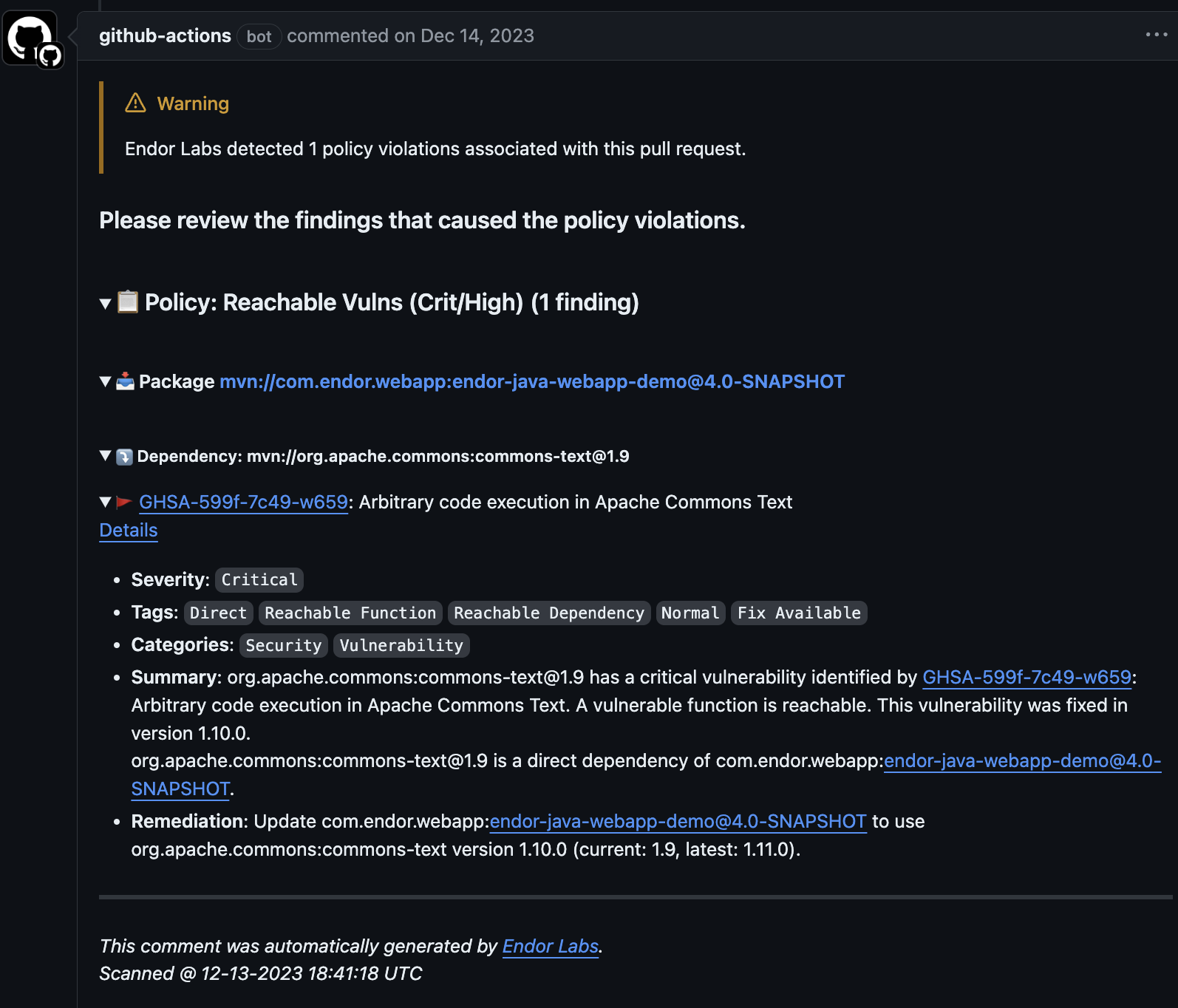Open the github-actions author link
Image resolution: width=1178 pixels, height=1008 pixels.
click(165, 35)
